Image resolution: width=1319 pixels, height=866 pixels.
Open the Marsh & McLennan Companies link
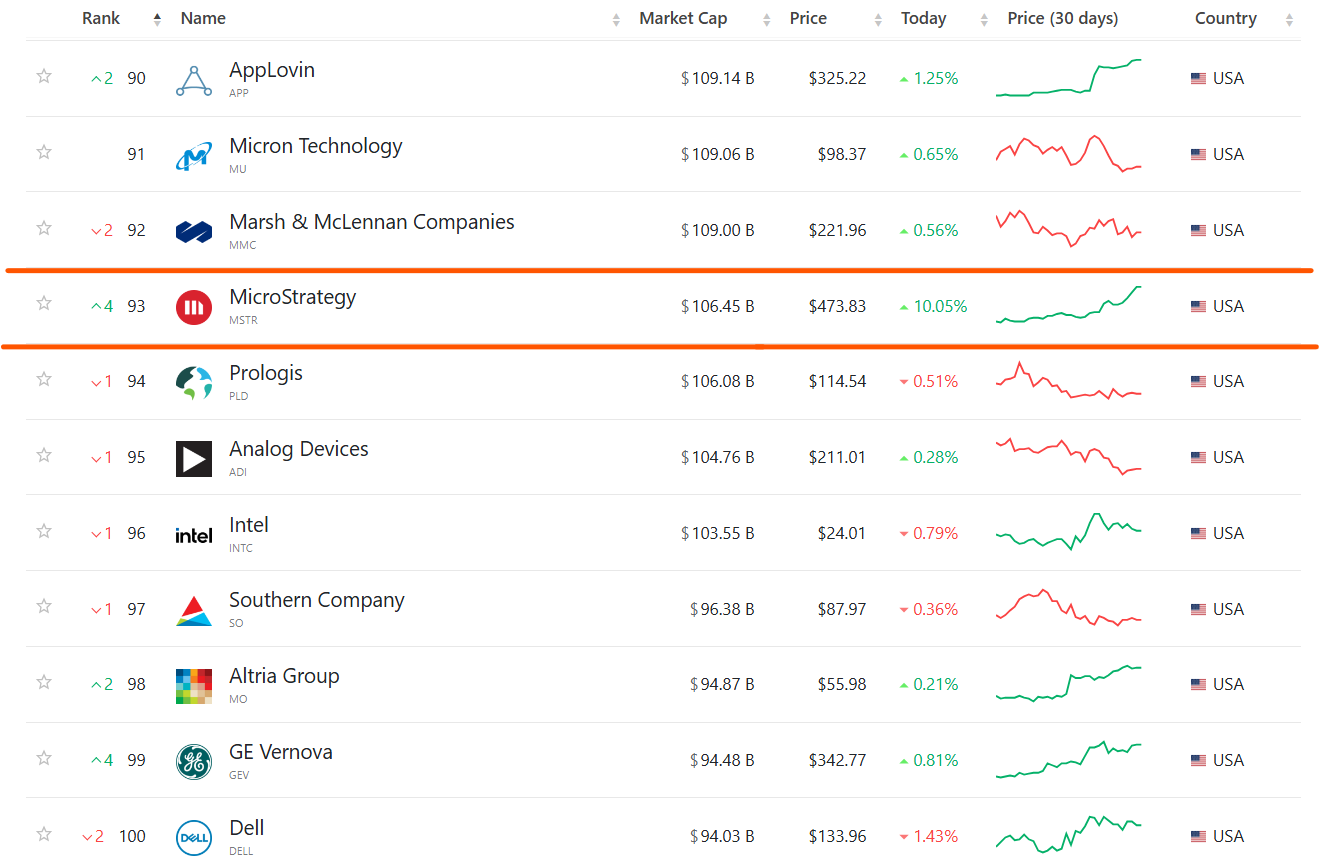(371, 222)
